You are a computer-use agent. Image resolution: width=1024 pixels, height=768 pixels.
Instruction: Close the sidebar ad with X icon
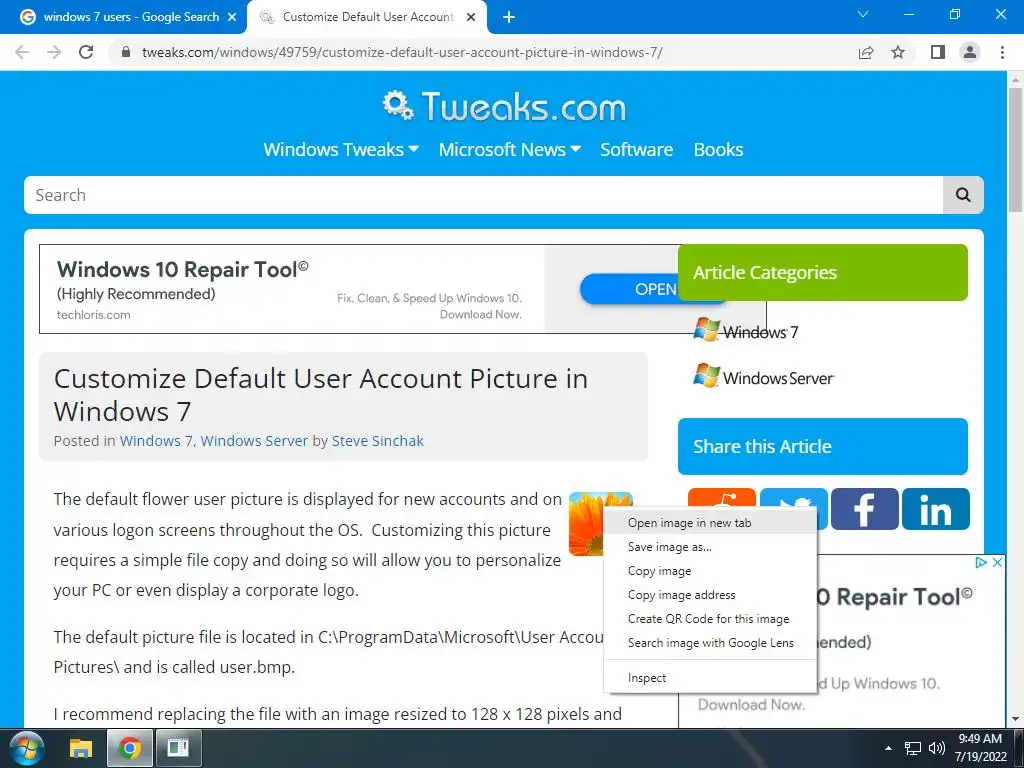pos(997,563)
